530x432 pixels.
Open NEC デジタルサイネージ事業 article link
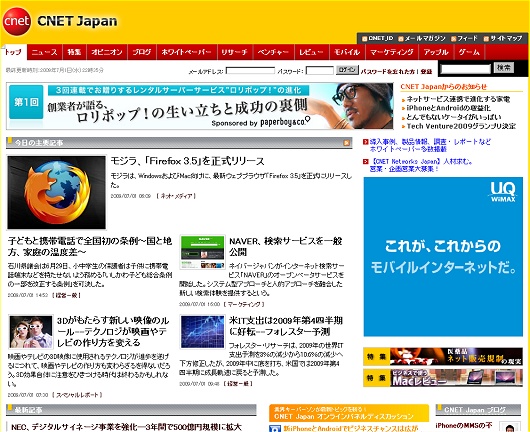[x=126, y=427]
